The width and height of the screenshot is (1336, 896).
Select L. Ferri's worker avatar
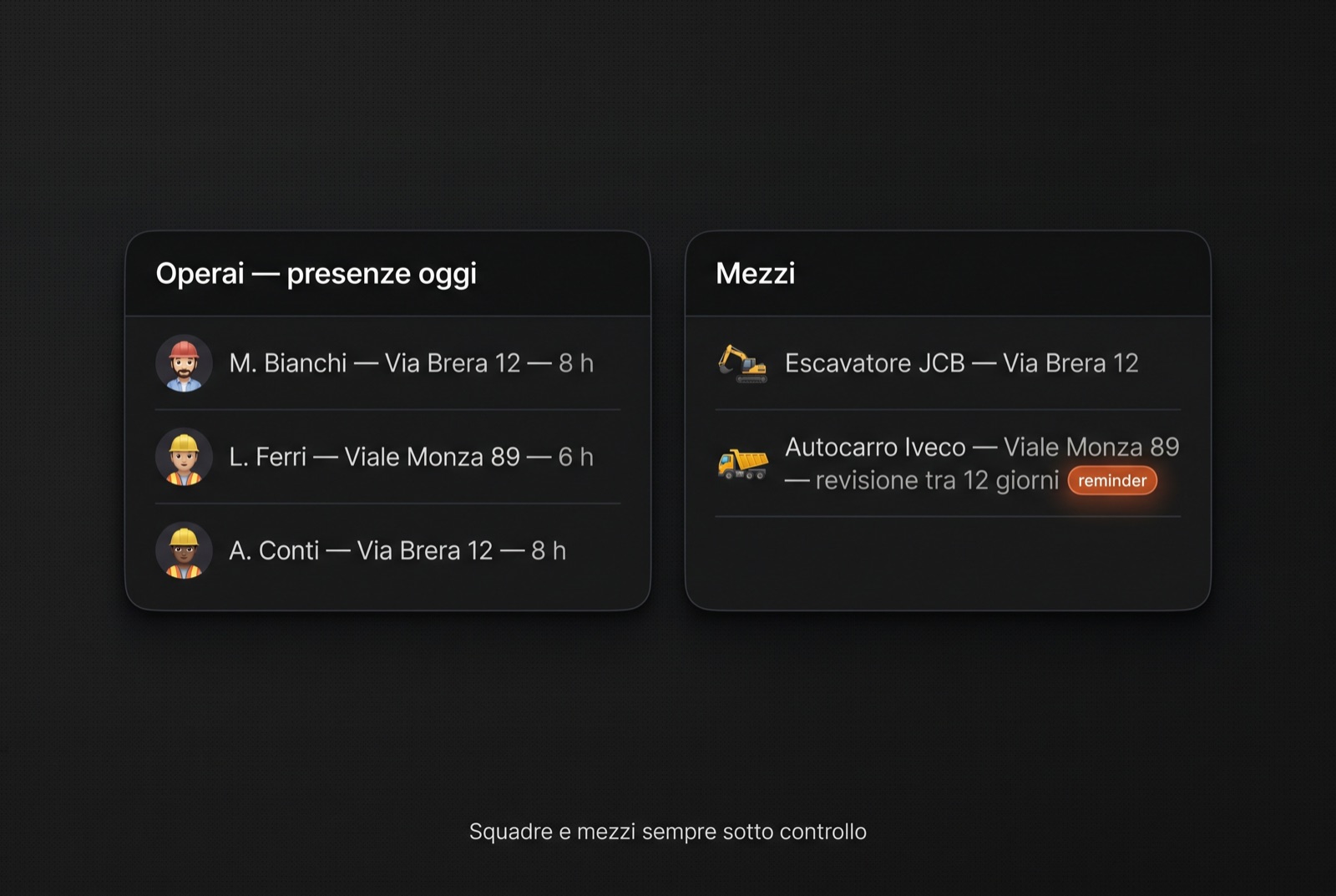point(184,457)
